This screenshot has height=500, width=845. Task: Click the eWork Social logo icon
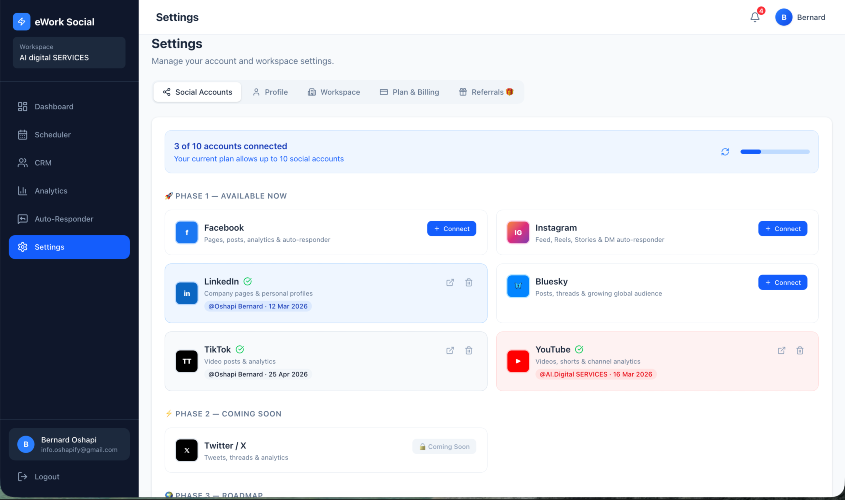[22, 22]
